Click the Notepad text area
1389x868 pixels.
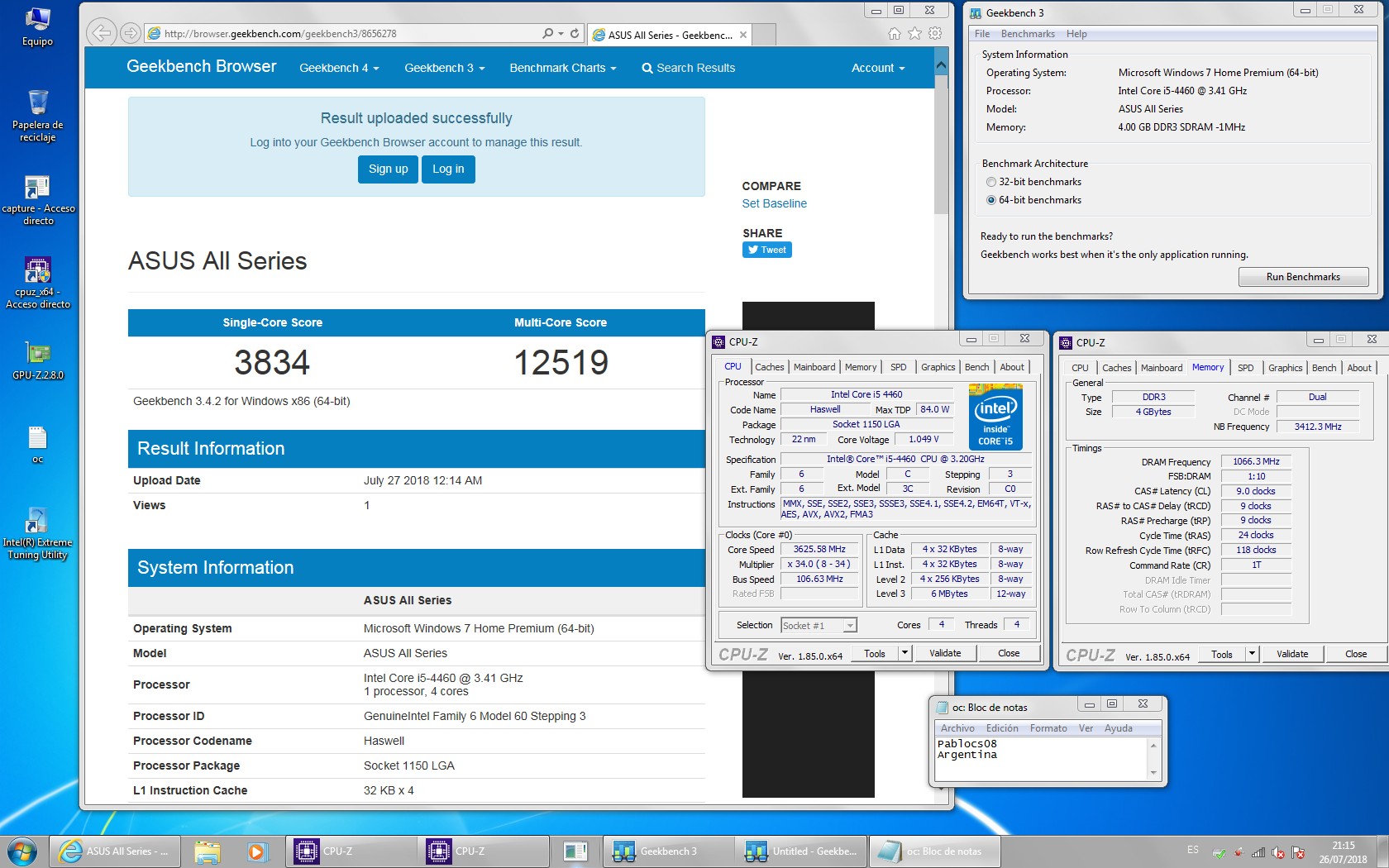click(x=1041, y=758)
